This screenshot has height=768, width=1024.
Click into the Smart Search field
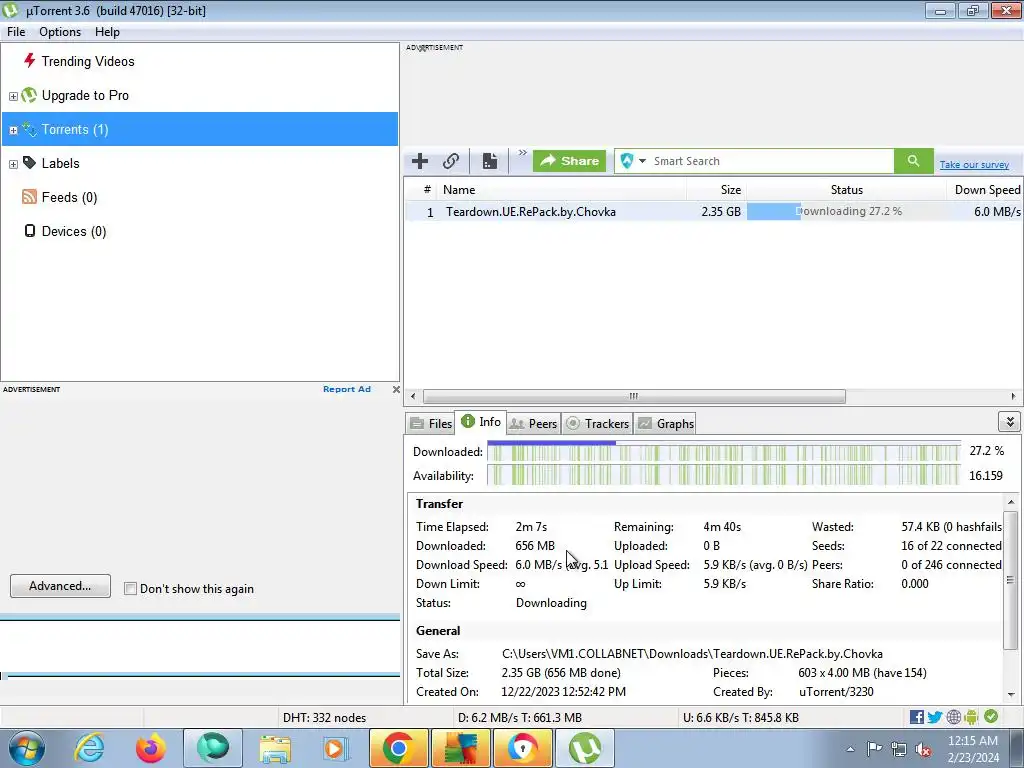[x=771, y=161]
